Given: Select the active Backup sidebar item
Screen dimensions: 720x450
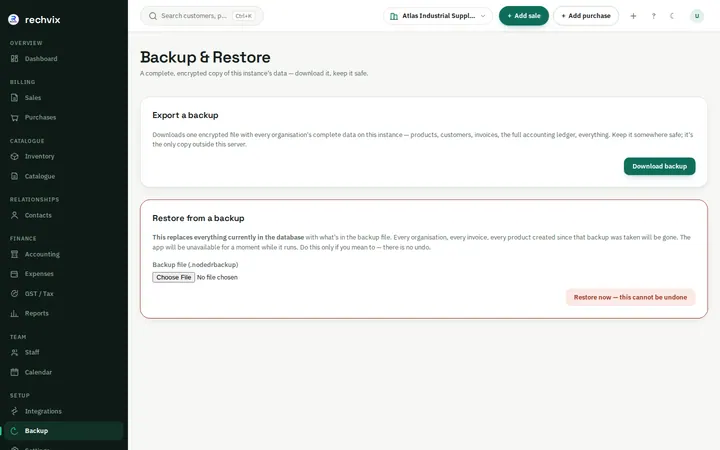Looking at the screenshot, I should point(64,431).
